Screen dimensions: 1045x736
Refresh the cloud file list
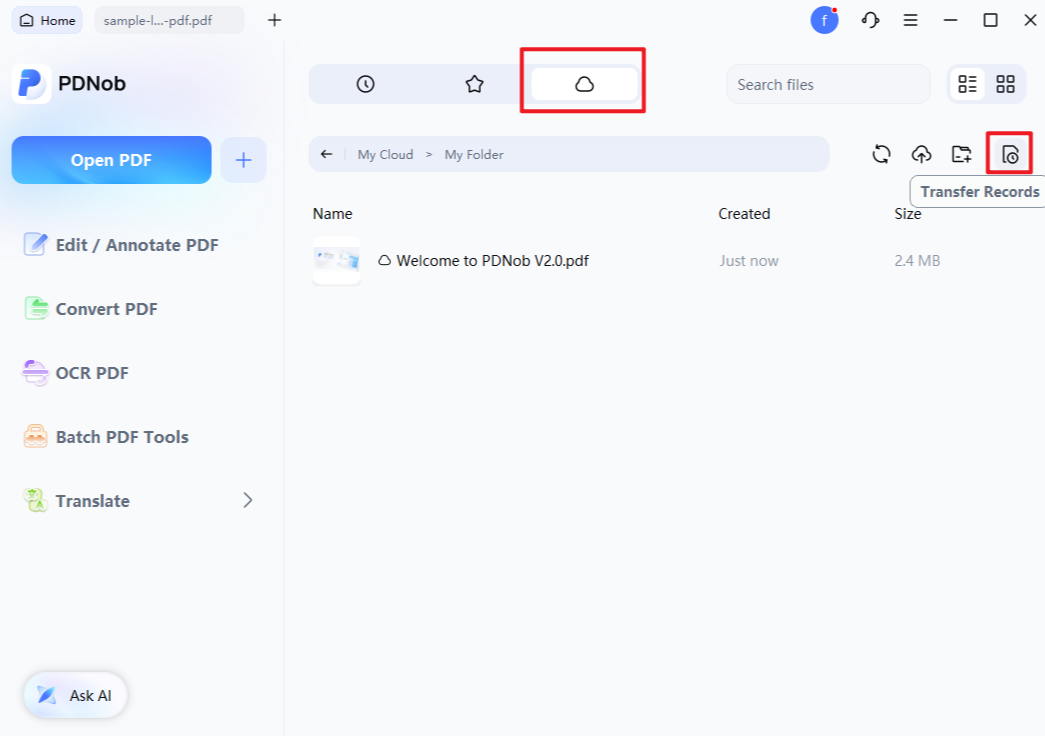click(881, 154)
